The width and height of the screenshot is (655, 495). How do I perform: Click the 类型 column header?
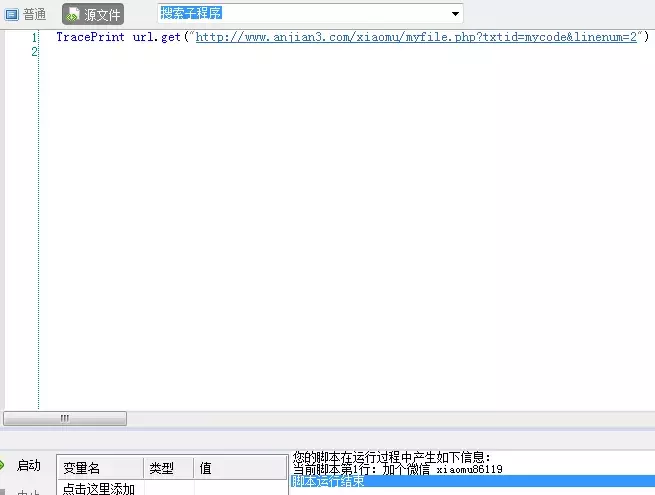click(x=169, y=468)
